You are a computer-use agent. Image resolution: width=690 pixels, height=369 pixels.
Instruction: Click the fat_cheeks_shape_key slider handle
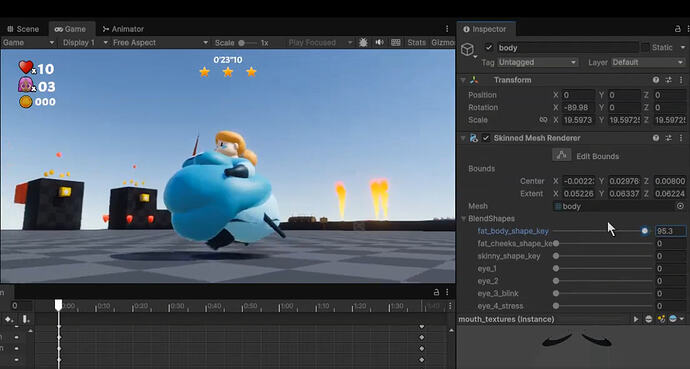point(556,243)
